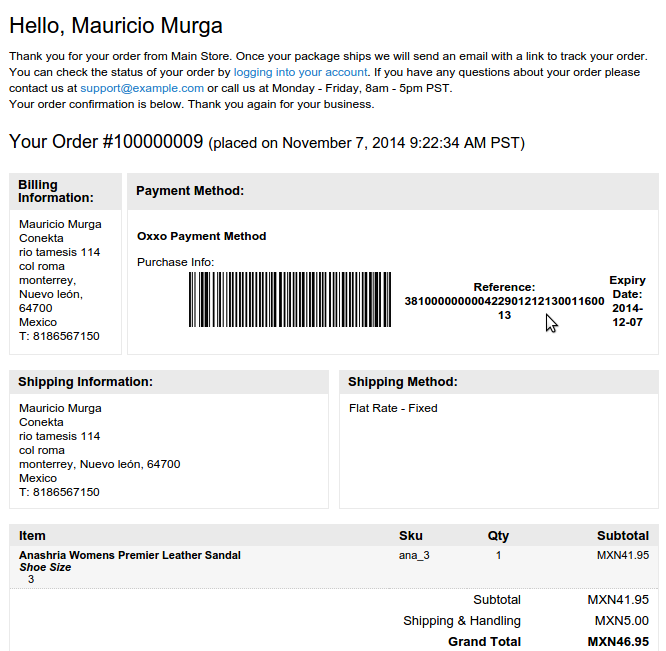The image size is (666, 651).
Task: Click the Oxxo payment barcode image
Action: pos(290,300)
